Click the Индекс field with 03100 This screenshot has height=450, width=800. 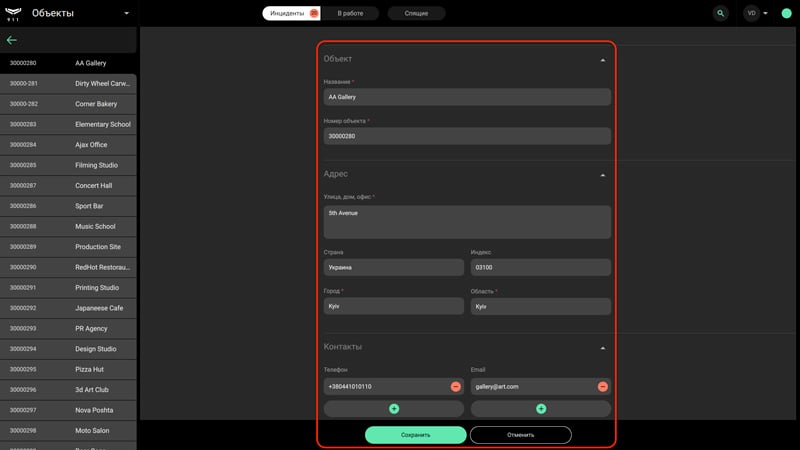pyautogui.click(x=540, y=267)
